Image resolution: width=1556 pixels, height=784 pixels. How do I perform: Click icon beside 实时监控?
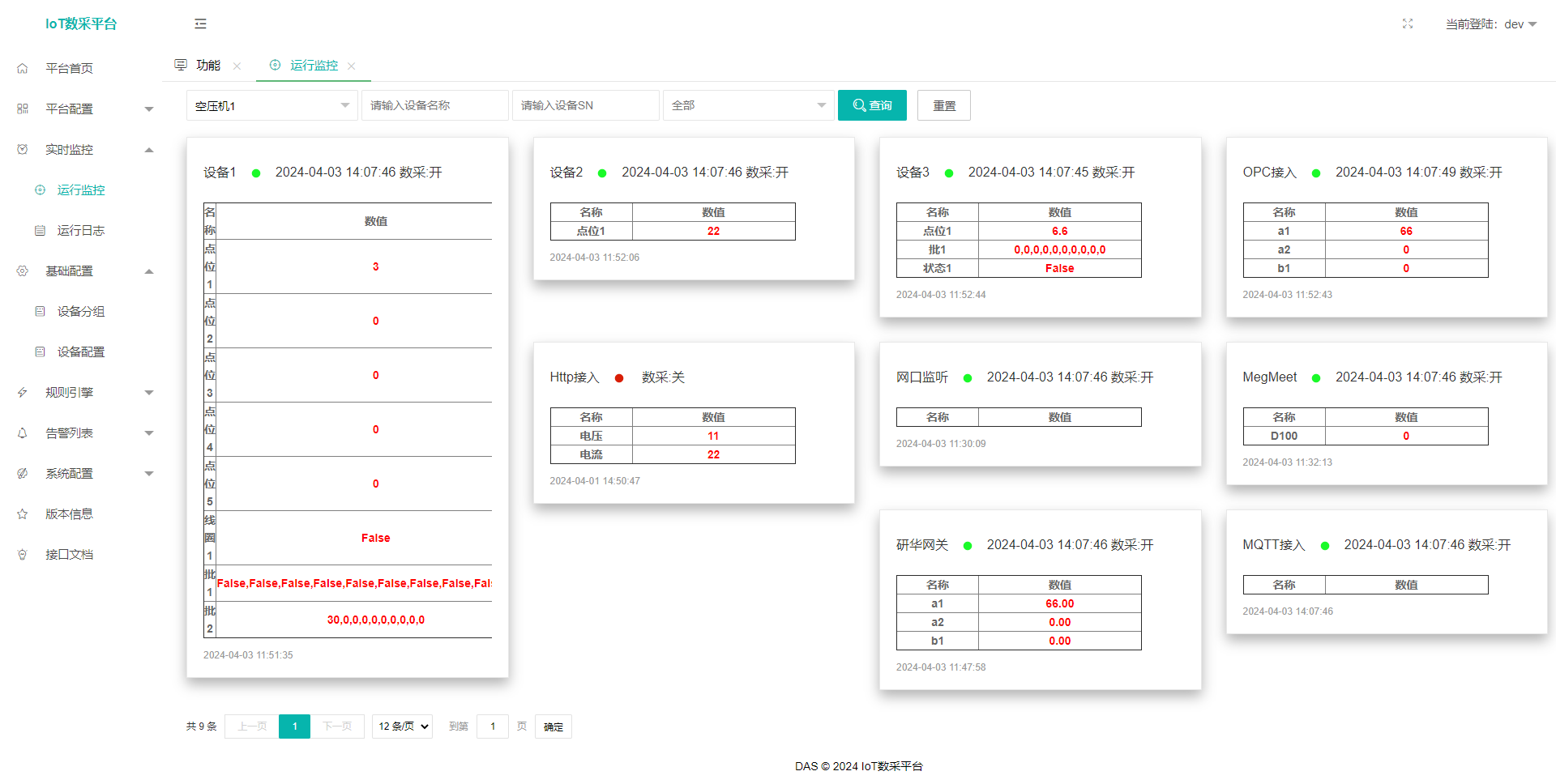23,150
